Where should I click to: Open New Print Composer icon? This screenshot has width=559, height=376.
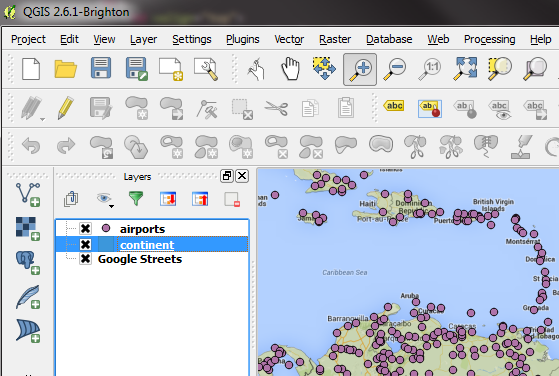tap(171, 69)
